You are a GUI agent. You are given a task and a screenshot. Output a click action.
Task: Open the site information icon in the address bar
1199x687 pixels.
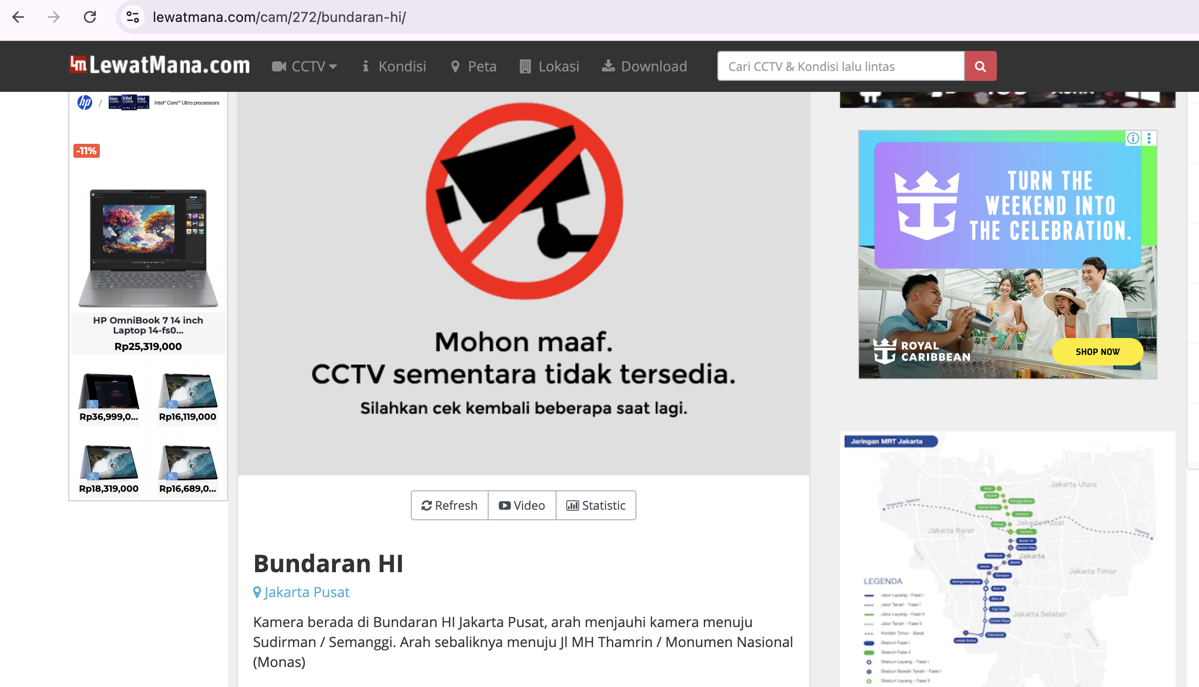point(132,17)
